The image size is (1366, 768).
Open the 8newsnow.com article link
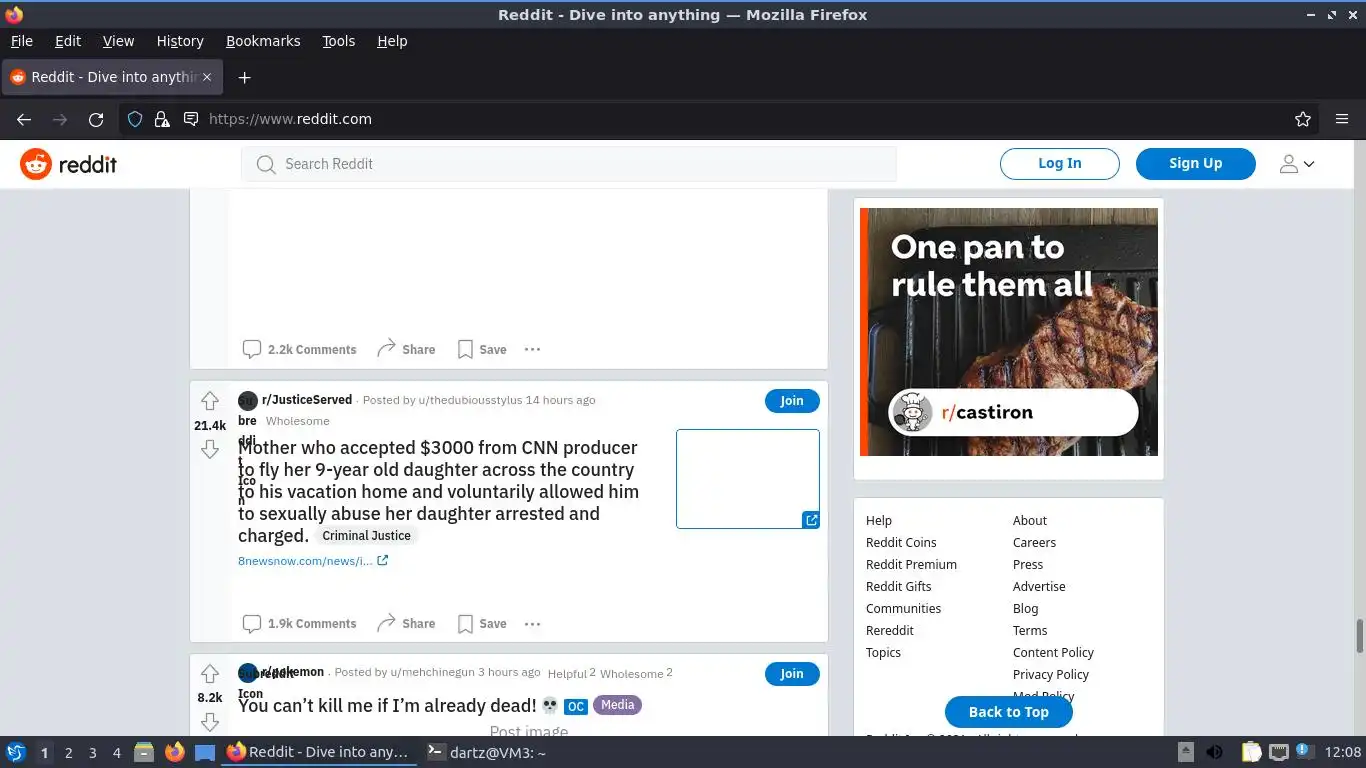pos(313,561)
